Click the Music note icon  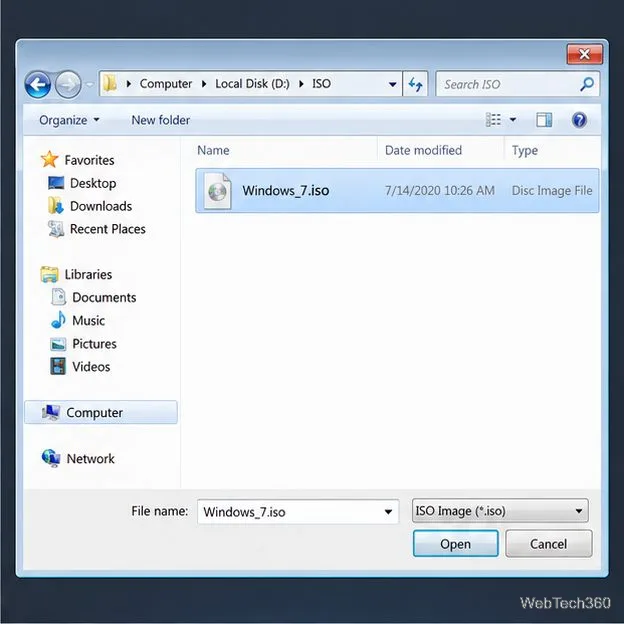click(58, 320)
